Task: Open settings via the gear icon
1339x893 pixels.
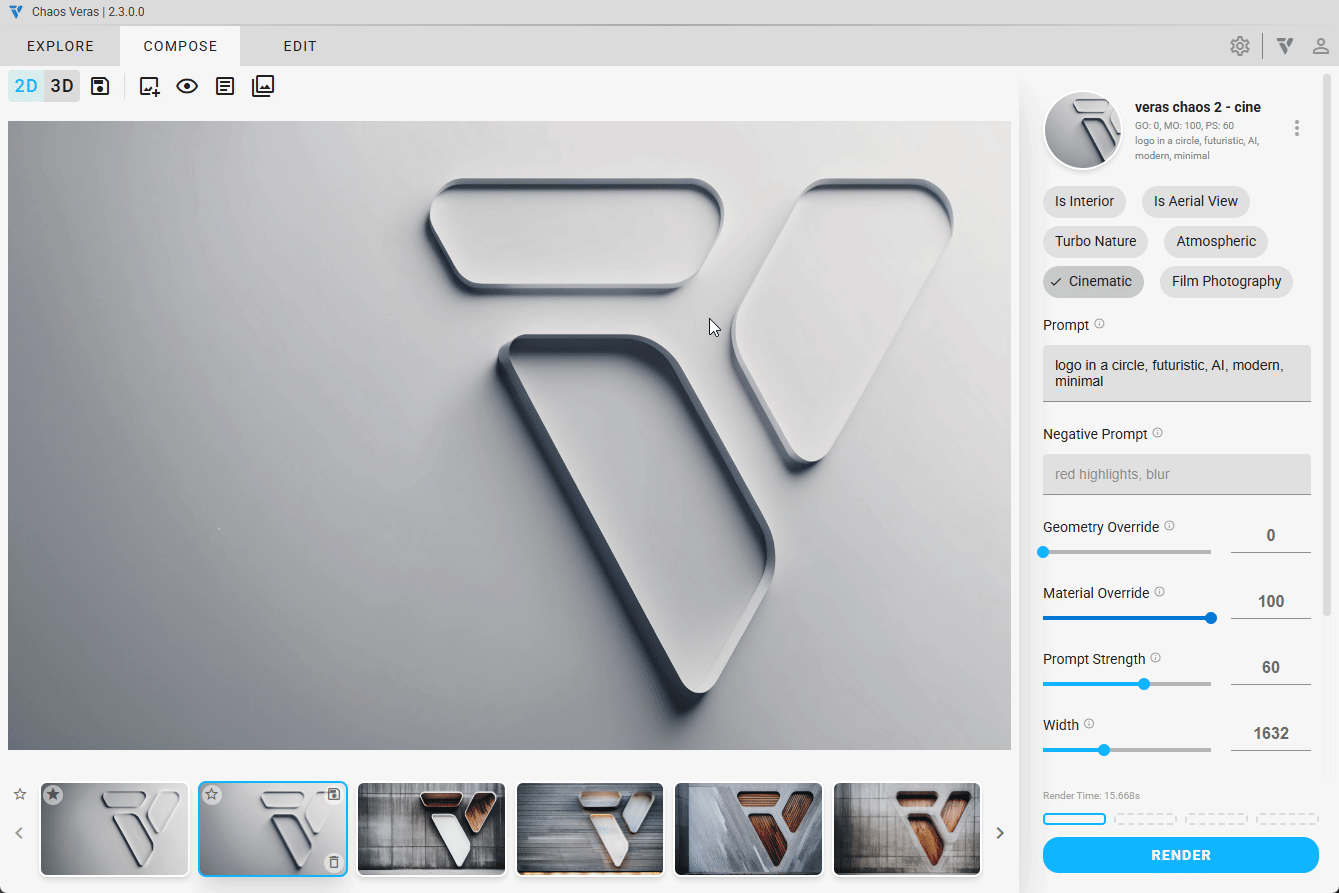Action: point(1240,46)
